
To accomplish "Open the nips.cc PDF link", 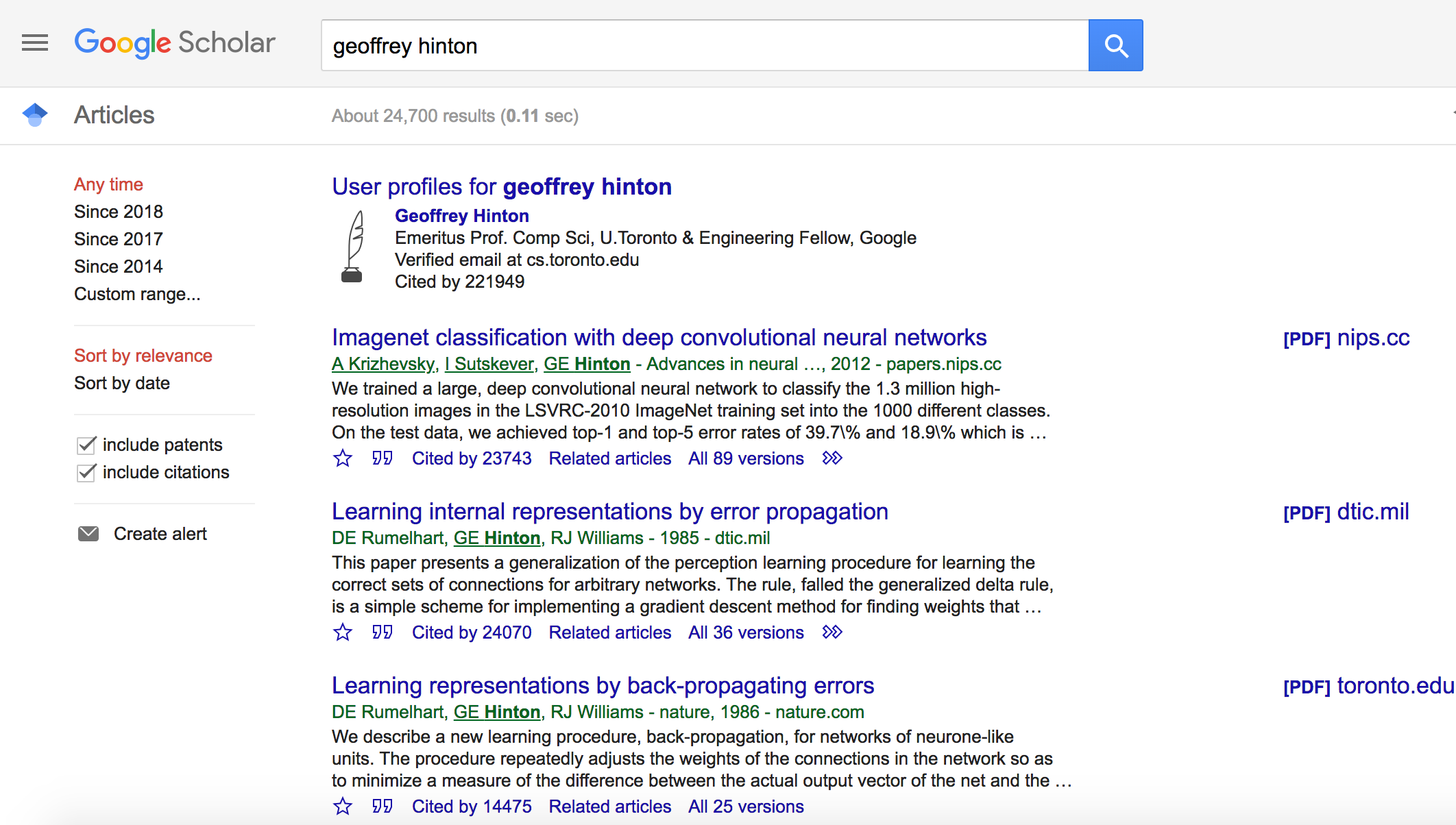I will [1346, 338].
